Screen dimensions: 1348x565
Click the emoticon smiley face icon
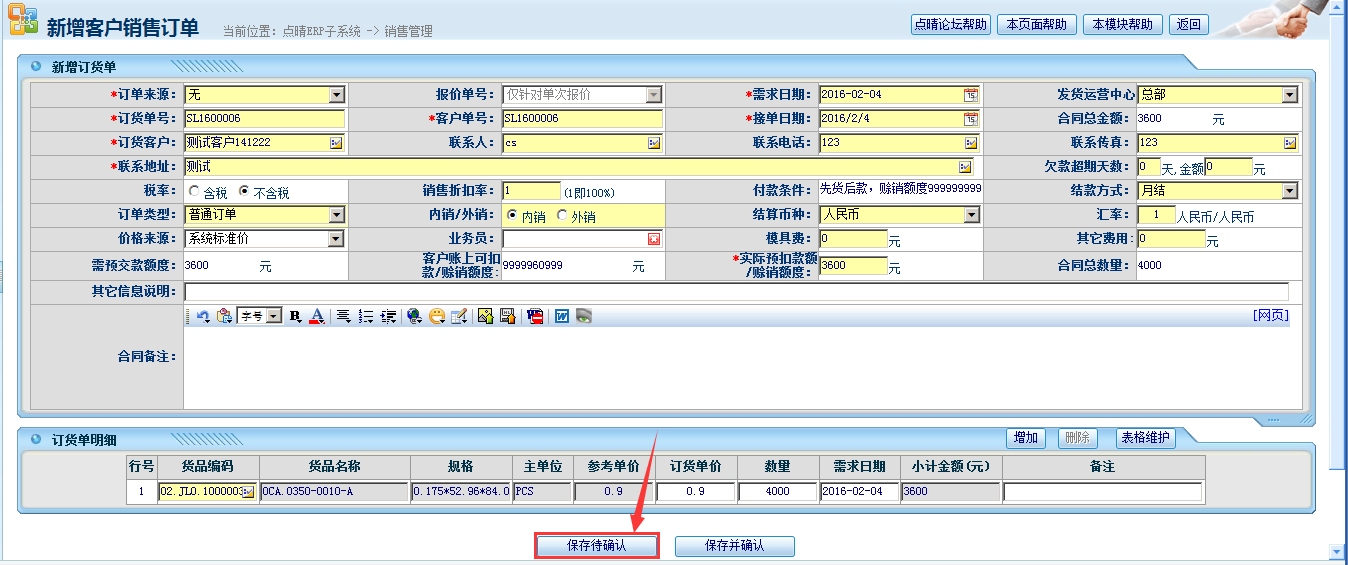pyautogui.click(x=437, y=316)
